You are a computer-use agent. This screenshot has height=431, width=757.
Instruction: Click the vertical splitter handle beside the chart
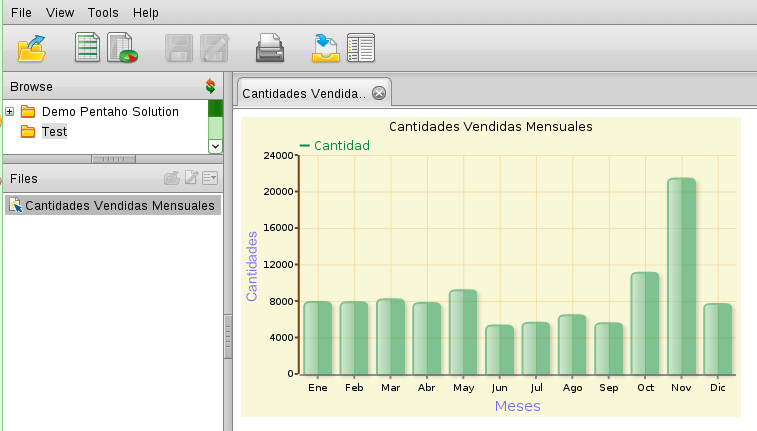coord(228,336)
